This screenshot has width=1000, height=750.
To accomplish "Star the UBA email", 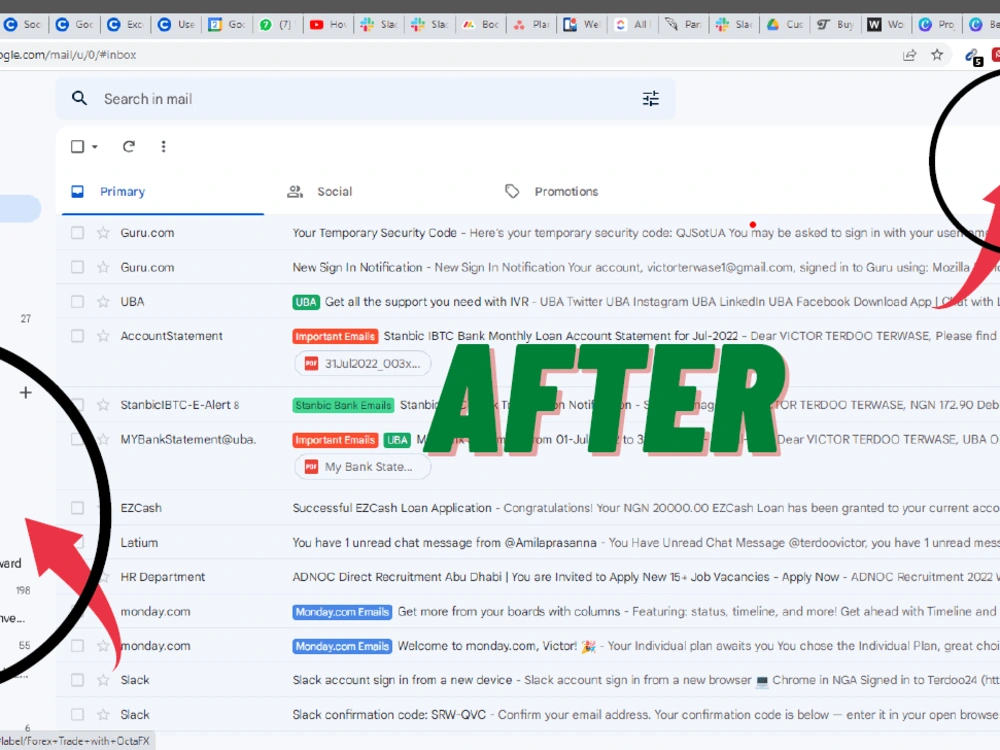I will pyautogui.click(x=103, y=302).
